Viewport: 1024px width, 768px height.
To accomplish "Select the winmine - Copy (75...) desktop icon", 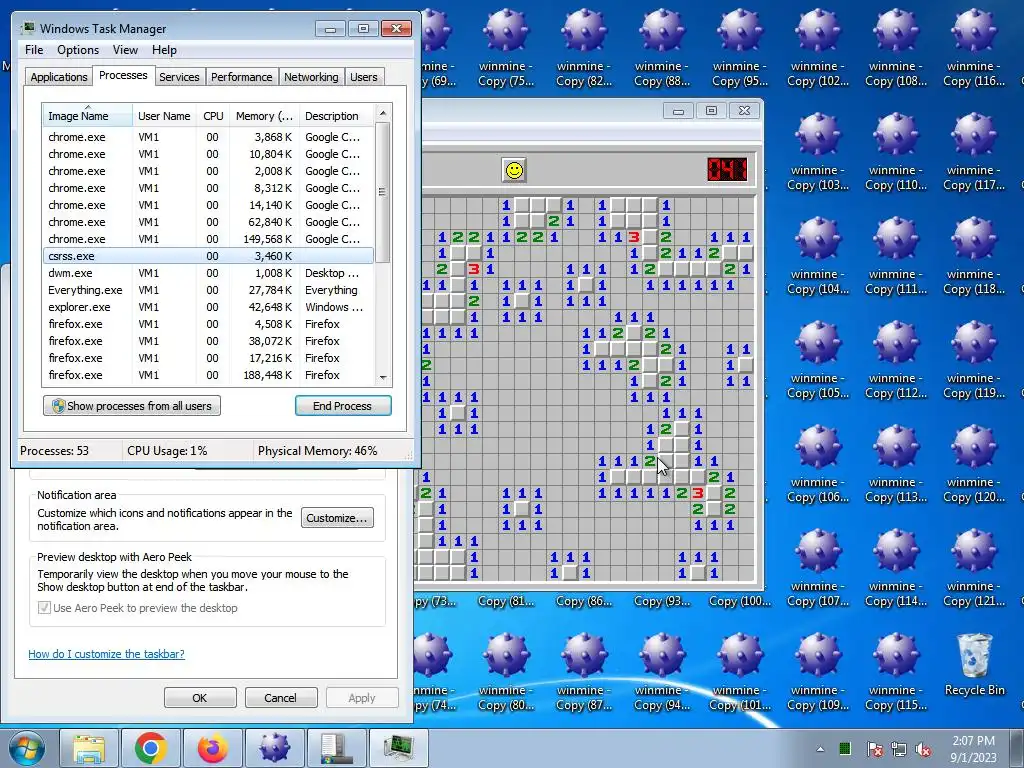I will click(x=506, y=48).
